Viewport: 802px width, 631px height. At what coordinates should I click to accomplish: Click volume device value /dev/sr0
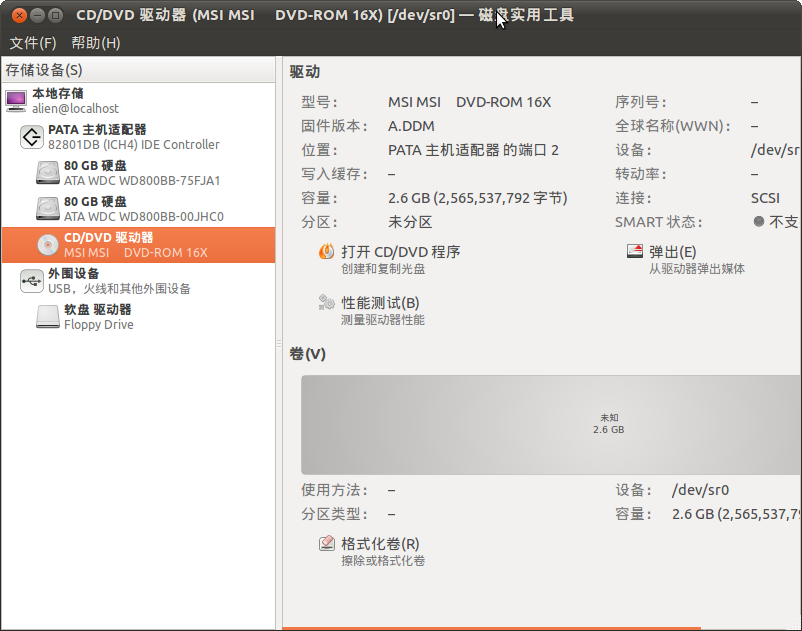click(700, 490)
